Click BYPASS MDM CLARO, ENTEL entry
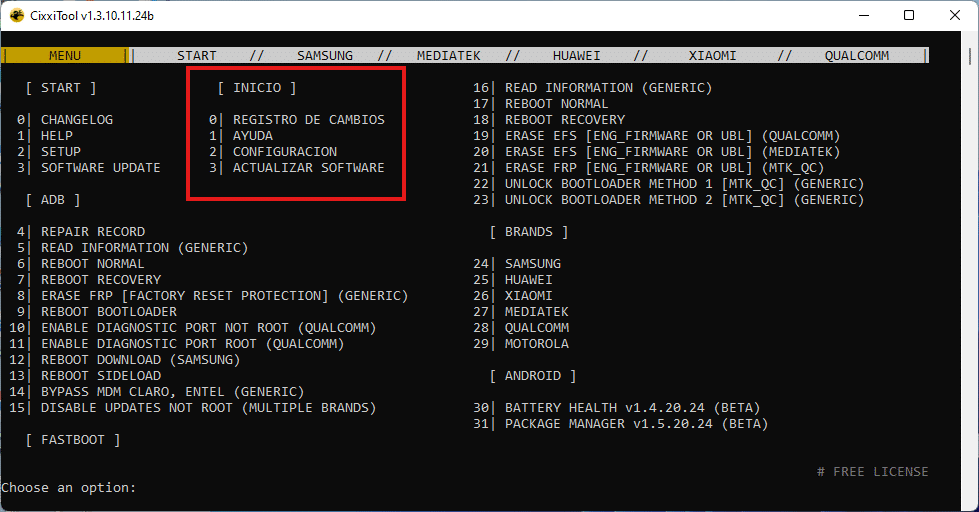The width and height of the screenshot is (979, 512). pos(172,392)
